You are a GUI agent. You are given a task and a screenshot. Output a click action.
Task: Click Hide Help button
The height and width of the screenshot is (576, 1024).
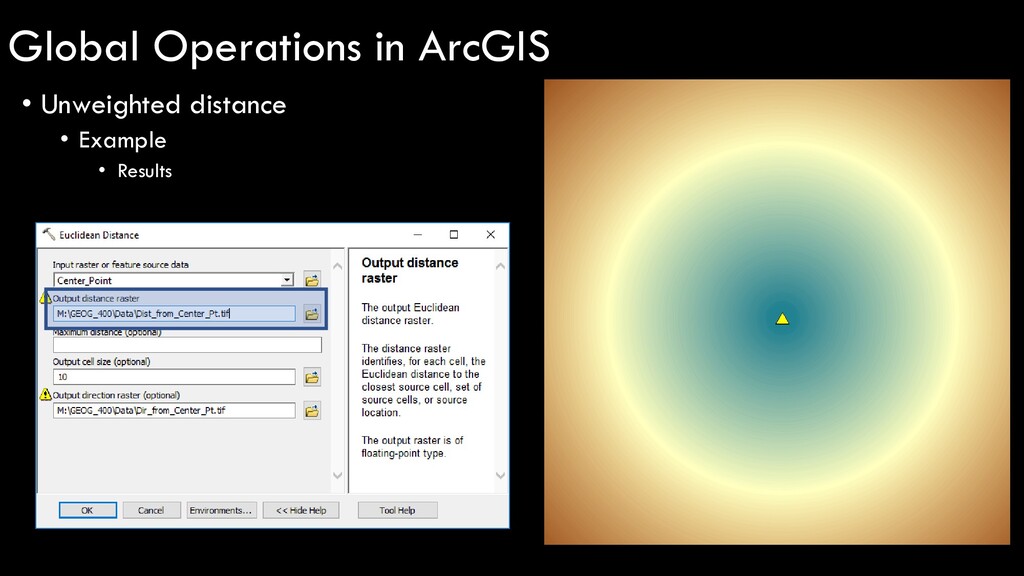click(x=301, y=510)
